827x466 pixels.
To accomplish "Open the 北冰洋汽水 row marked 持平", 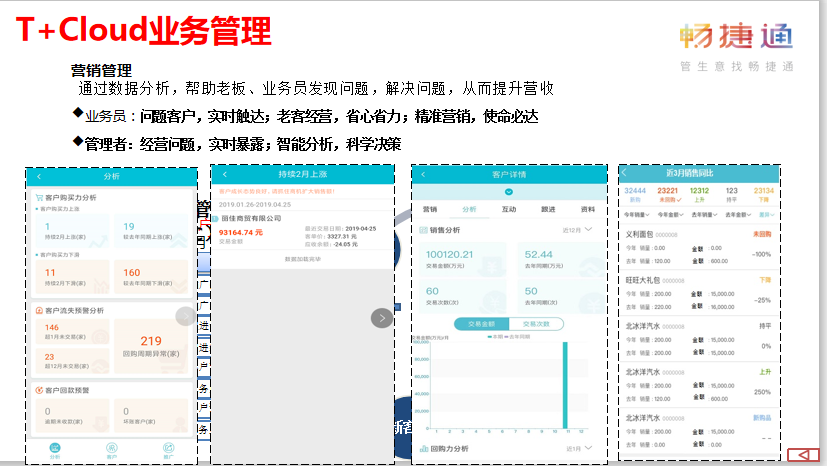I will click(x=699, y=339).
